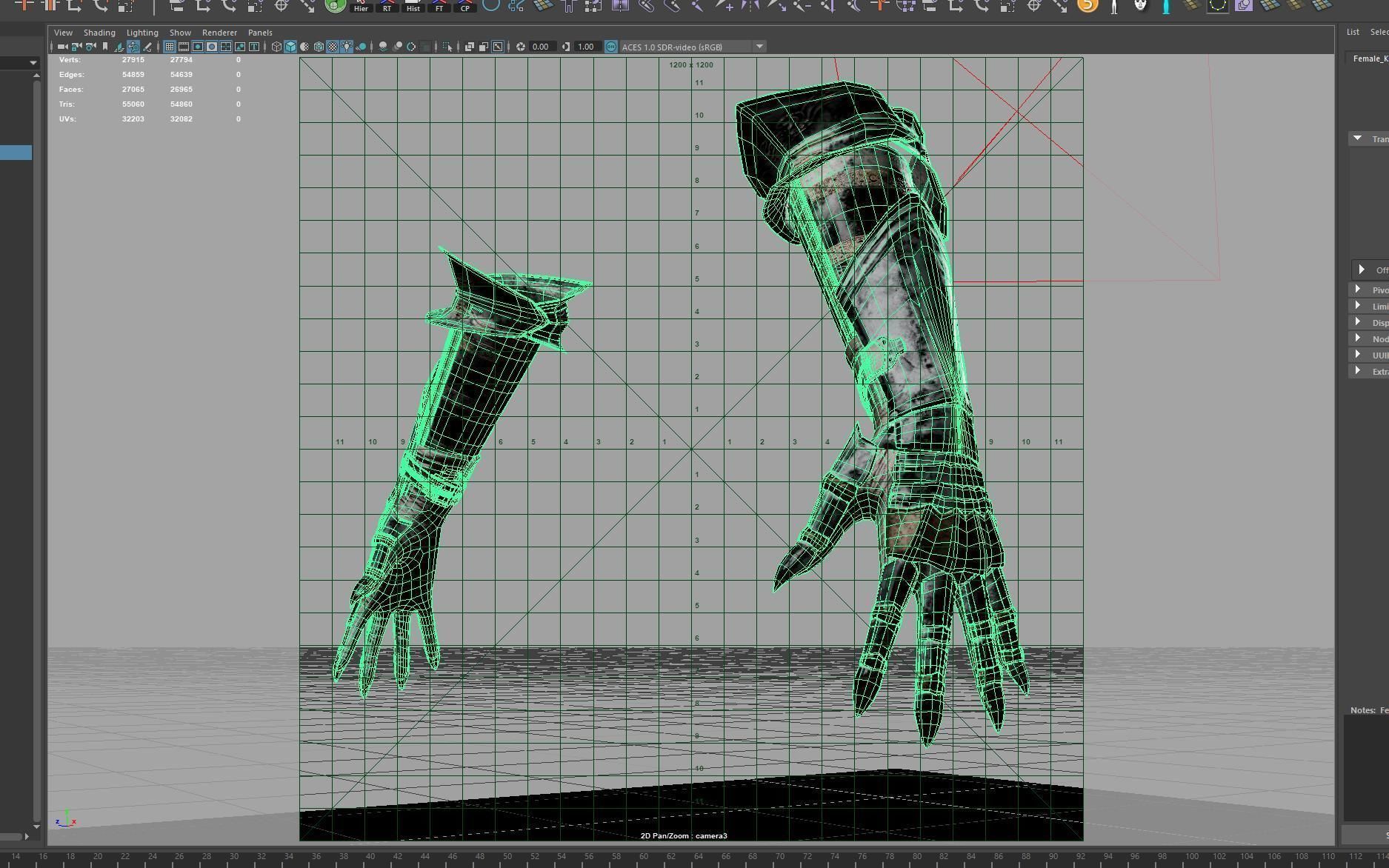Toggle Use All Lights bulb icon
The width and height of the screenshot is (1389, 868).
coord(347,47)
